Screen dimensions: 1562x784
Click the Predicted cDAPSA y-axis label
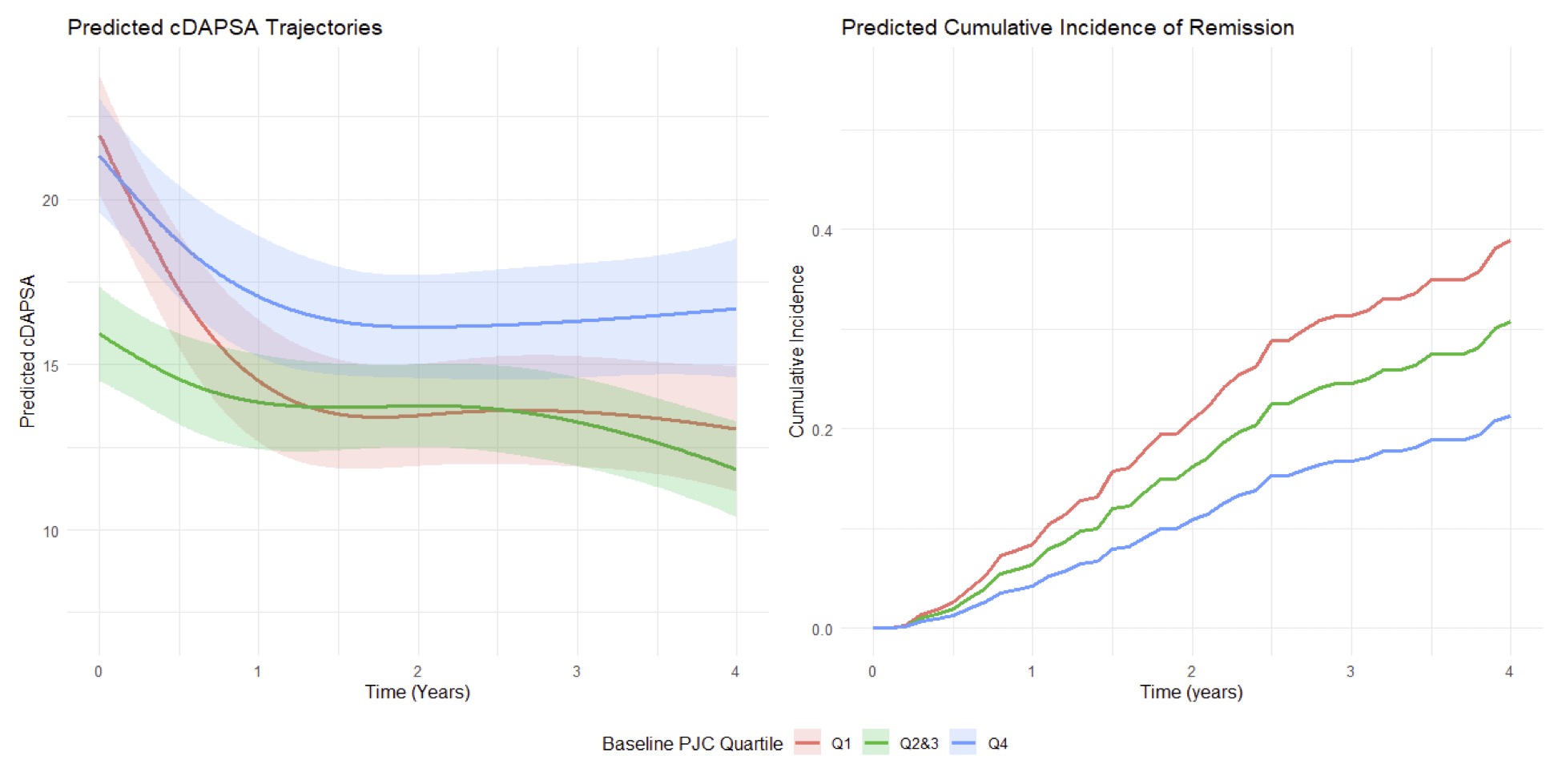coord(27,351)
